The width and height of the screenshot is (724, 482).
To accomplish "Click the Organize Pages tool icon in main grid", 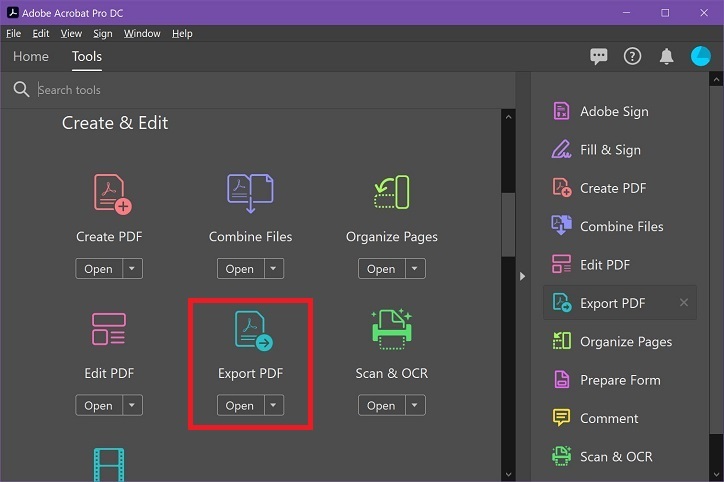I will (392, 192).
